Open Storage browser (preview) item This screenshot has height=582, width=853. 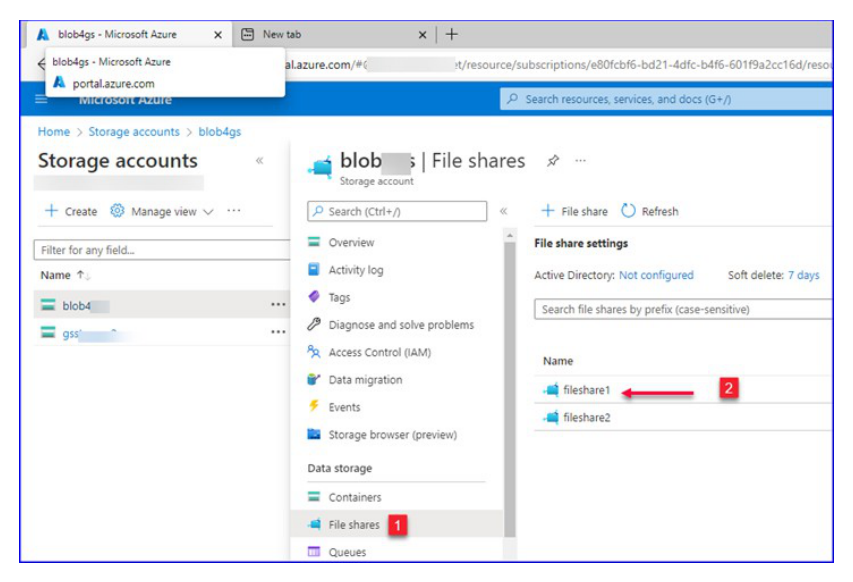coord(392,435)
